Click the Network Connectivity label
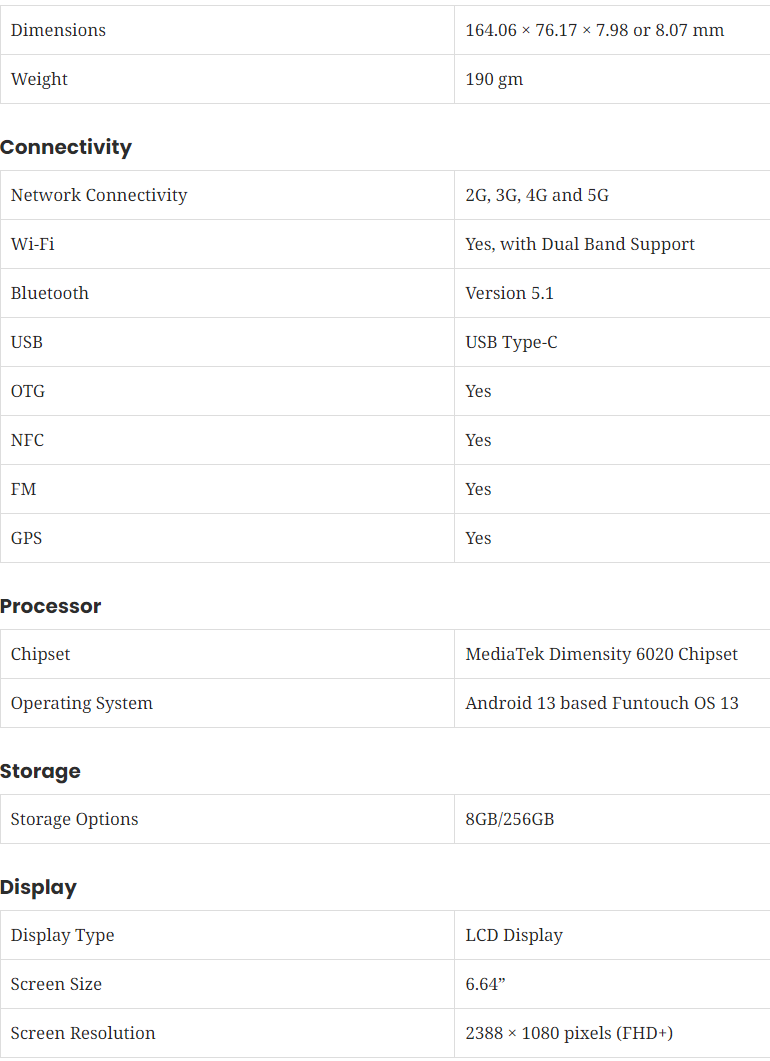This screenshot has height=1061, width=770. coord(99,195)
